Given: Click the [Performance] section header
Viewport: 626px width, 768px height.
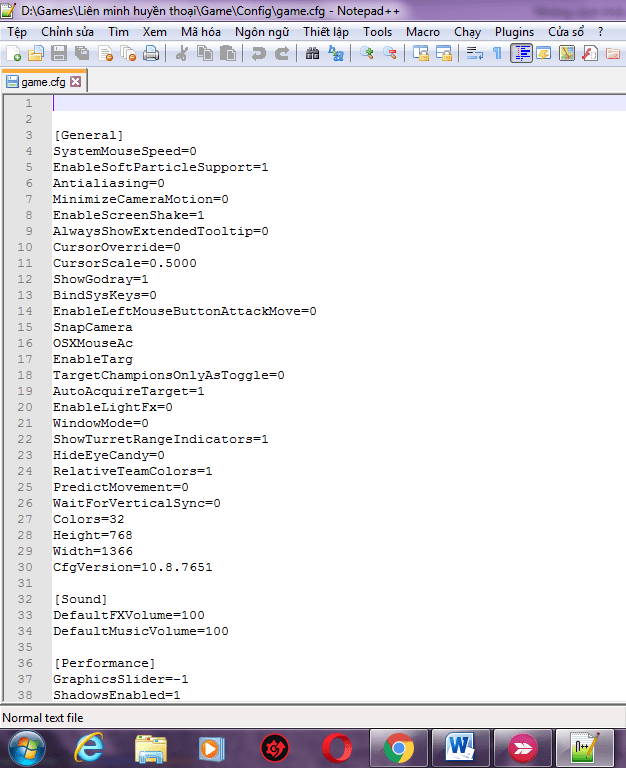Looking at the screenshot, I should click(x=105, y=663).
